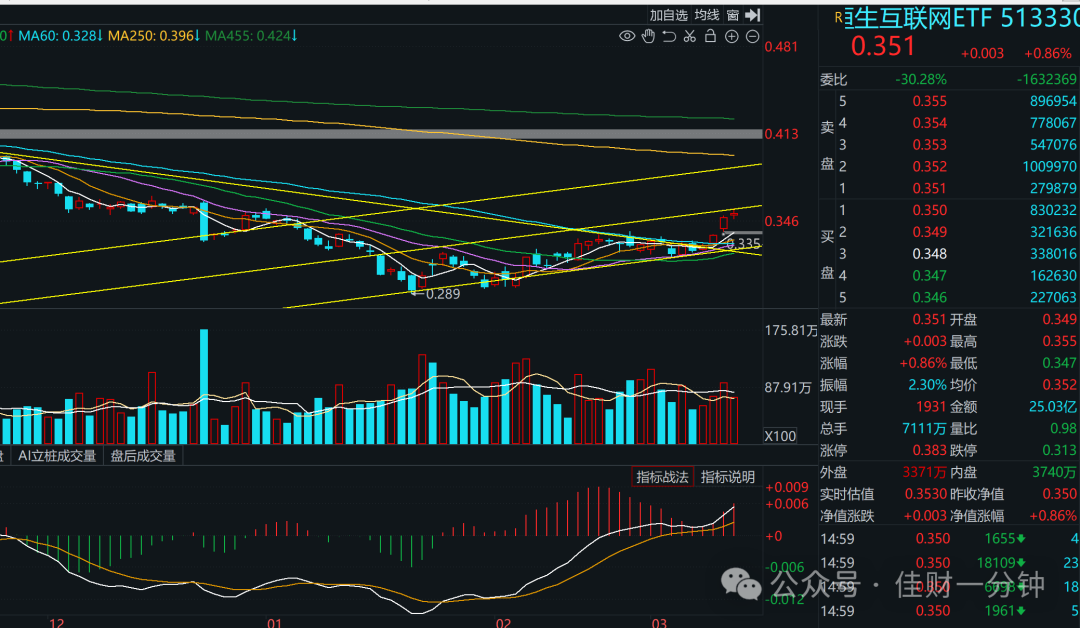This screenshot has height=628, width=1080.
Task: Click the sell level 2 price 0.352
Action: pos(930,167)
